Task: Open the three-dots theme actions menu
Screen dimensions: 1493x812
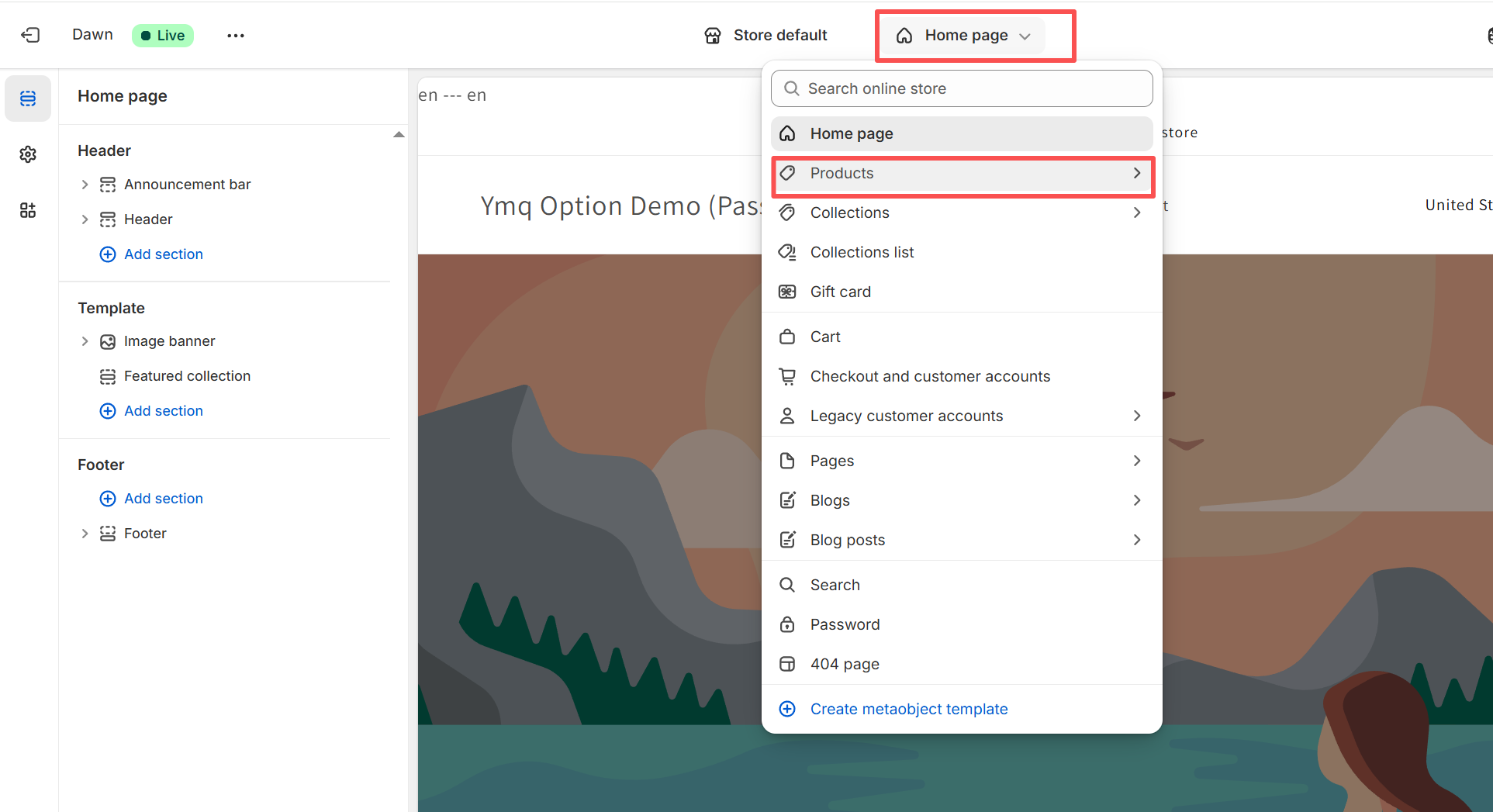Action: click(x=236, y=36)
